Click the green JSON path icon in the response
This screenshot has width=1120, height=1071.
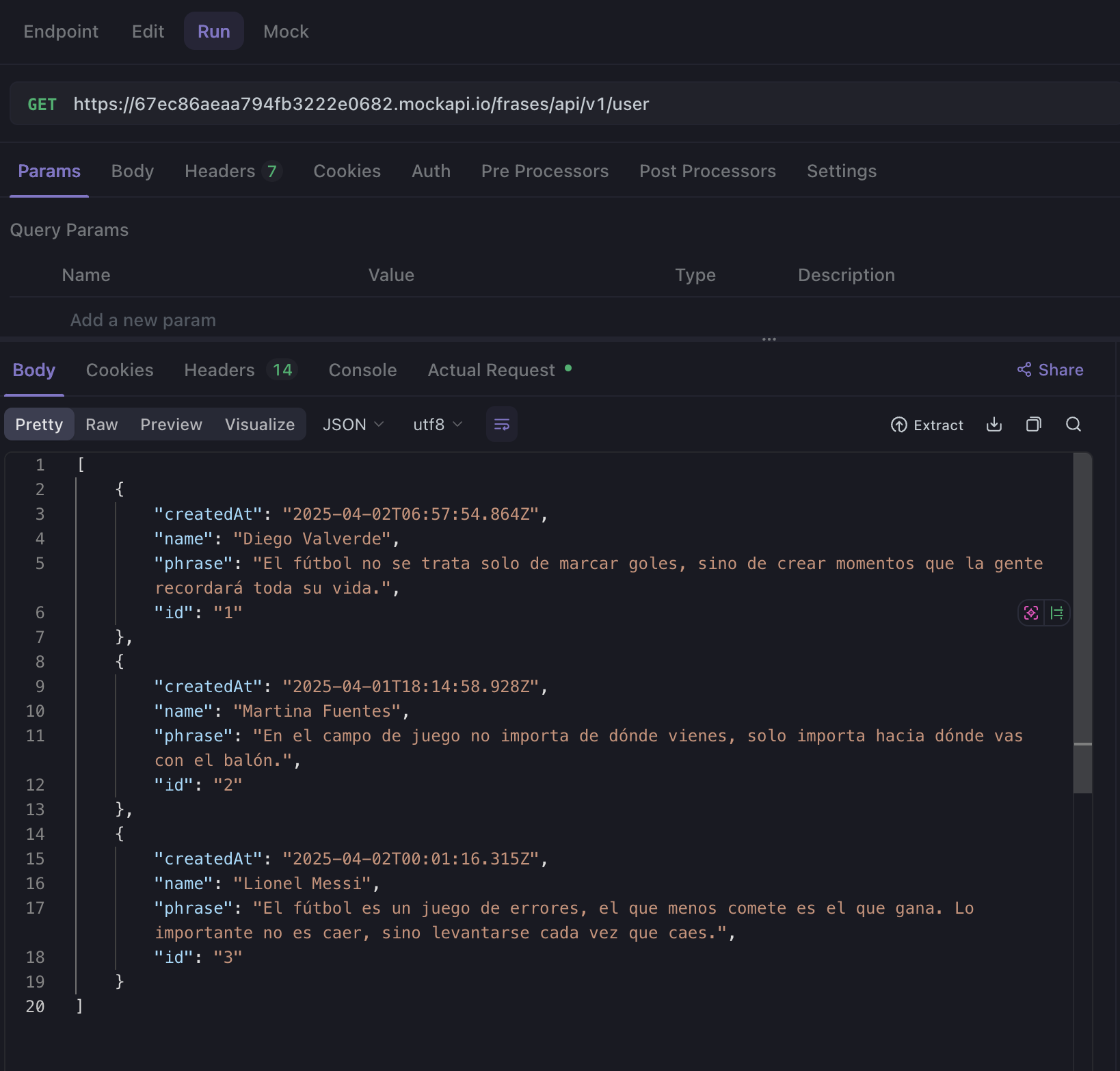[x=1057, y=613]
